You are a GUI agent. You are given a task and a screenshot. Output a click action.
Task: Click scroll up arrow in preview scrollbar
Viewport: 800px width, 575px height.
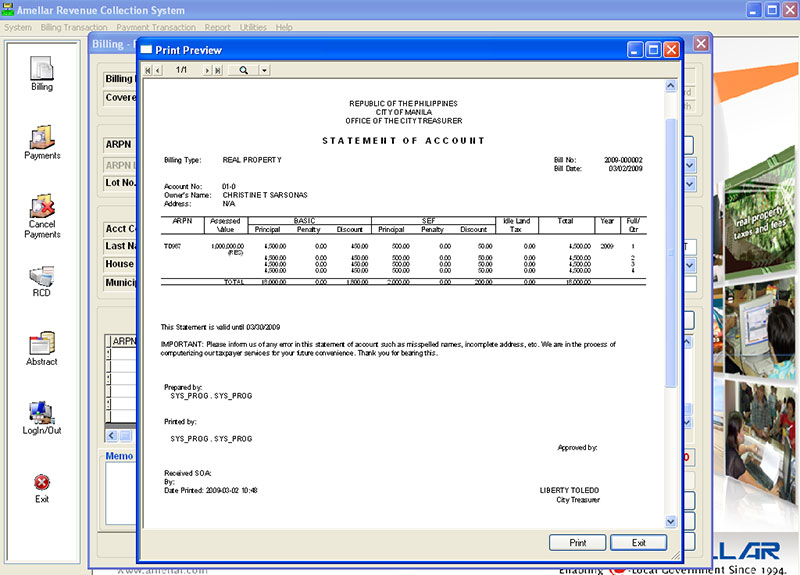671,86
